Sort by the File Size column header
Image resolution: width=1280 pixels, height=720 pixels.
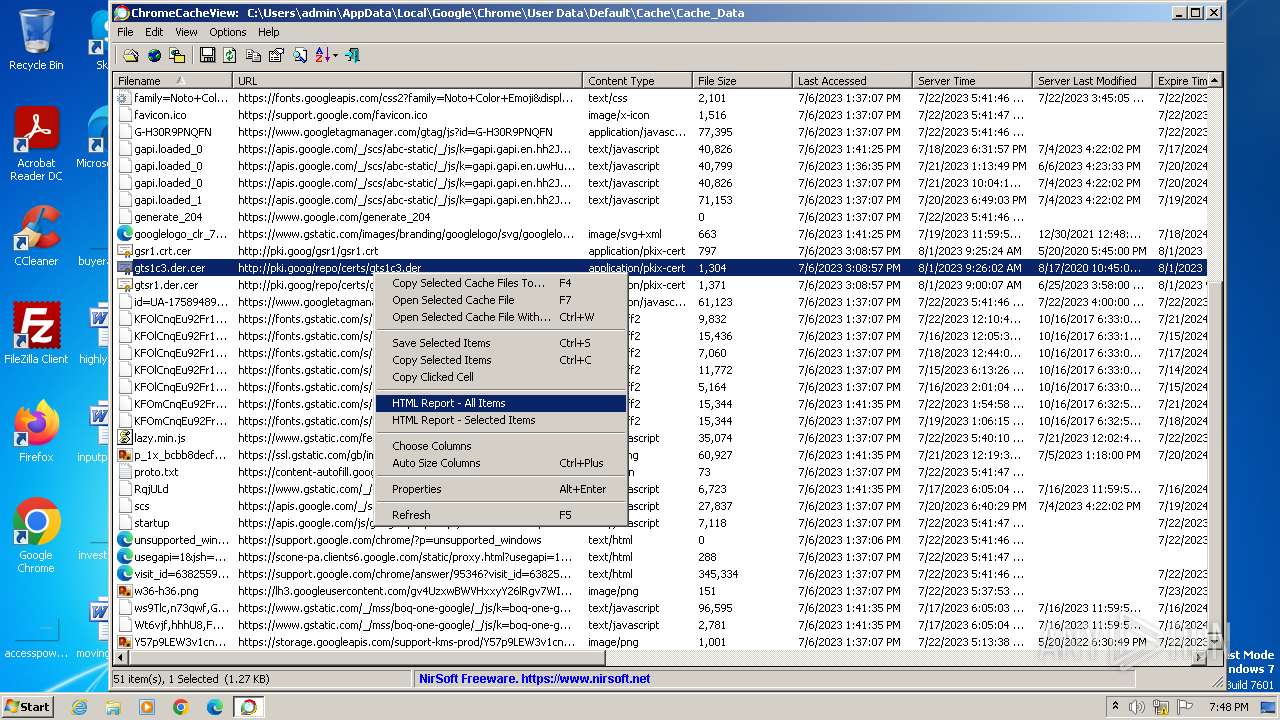(742, 81)
